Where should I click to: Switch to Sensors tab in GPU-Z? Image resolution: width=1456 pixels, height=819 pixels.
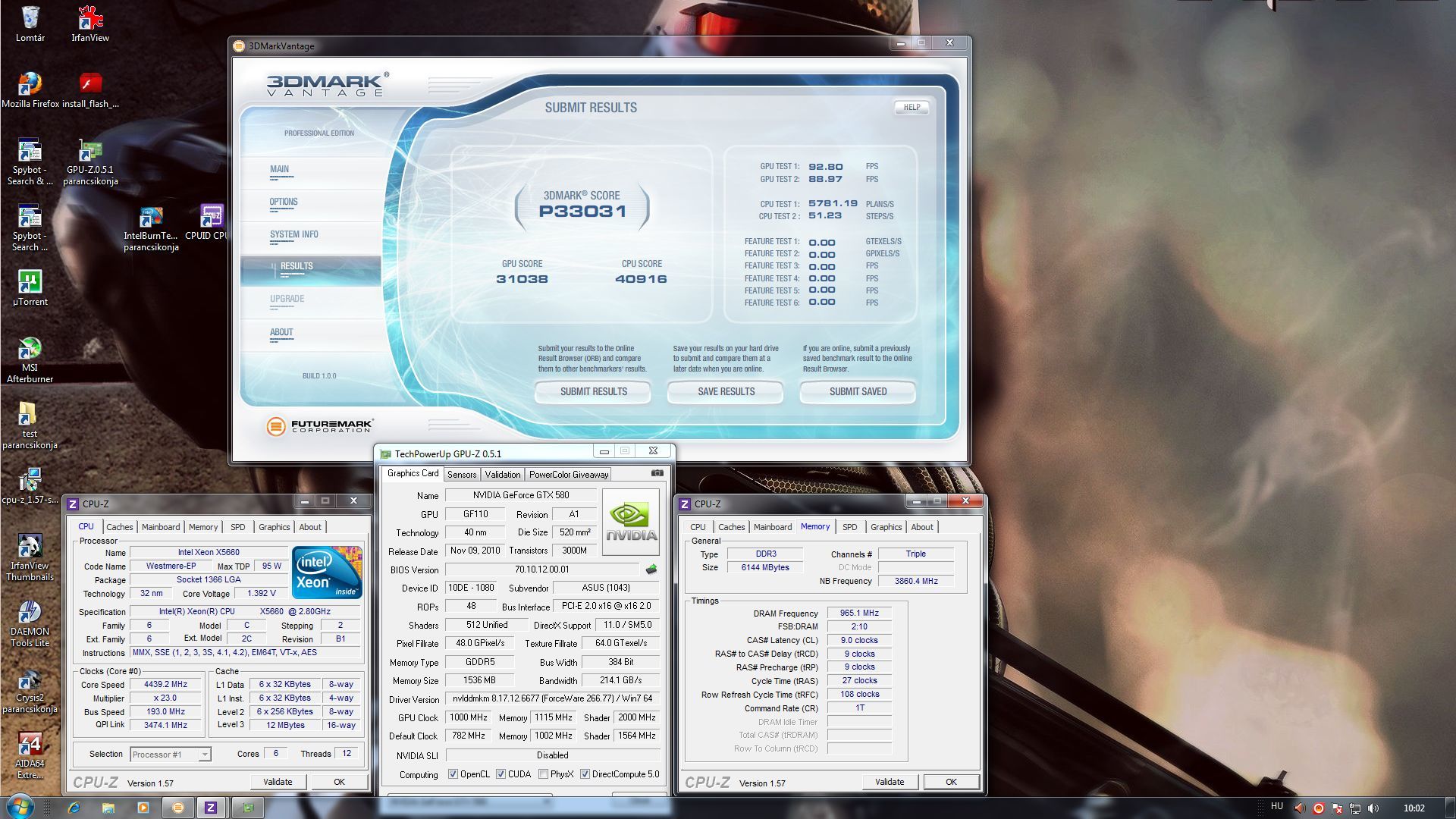(x=462, y=475)
